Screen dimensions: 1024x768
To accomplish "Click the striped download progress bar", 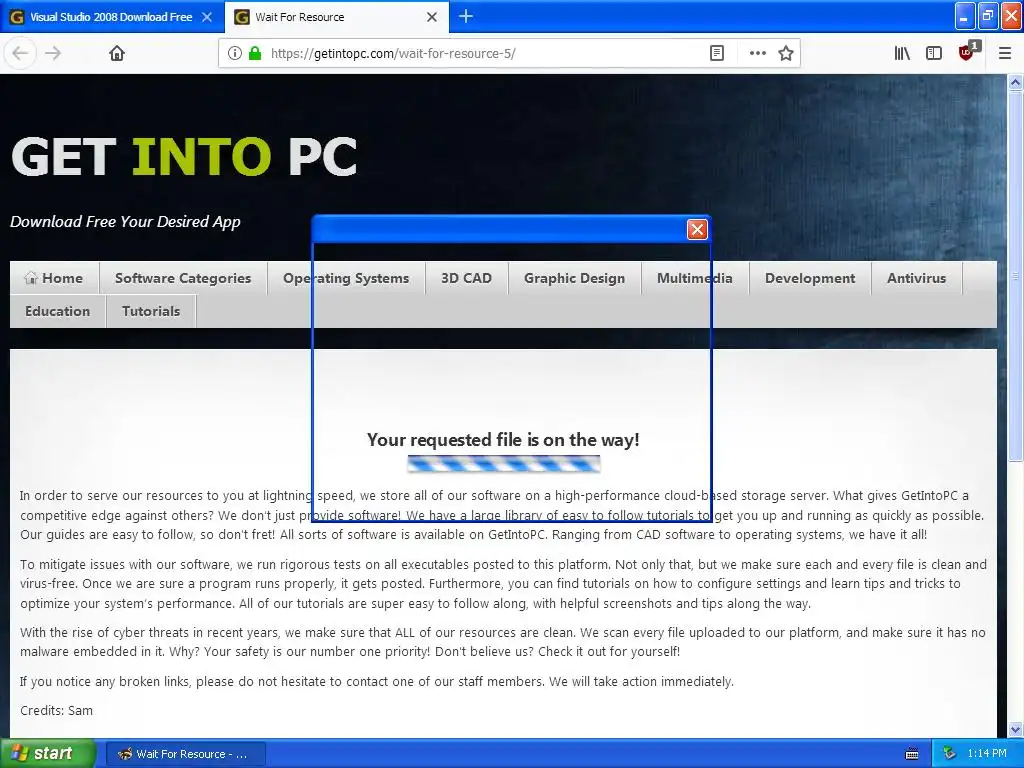I will pos(504,464).
